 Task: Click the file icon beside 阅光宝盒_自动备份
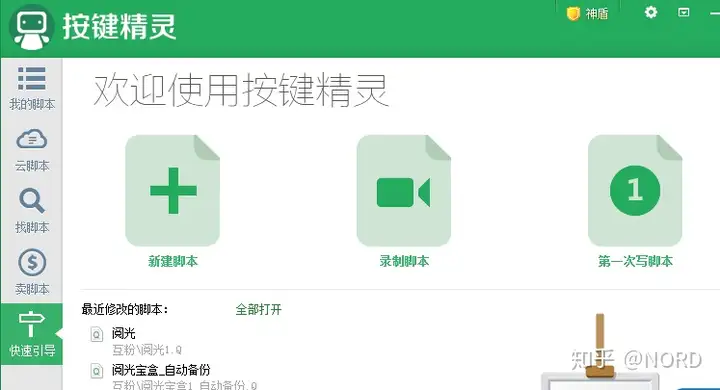pos(96,371)
